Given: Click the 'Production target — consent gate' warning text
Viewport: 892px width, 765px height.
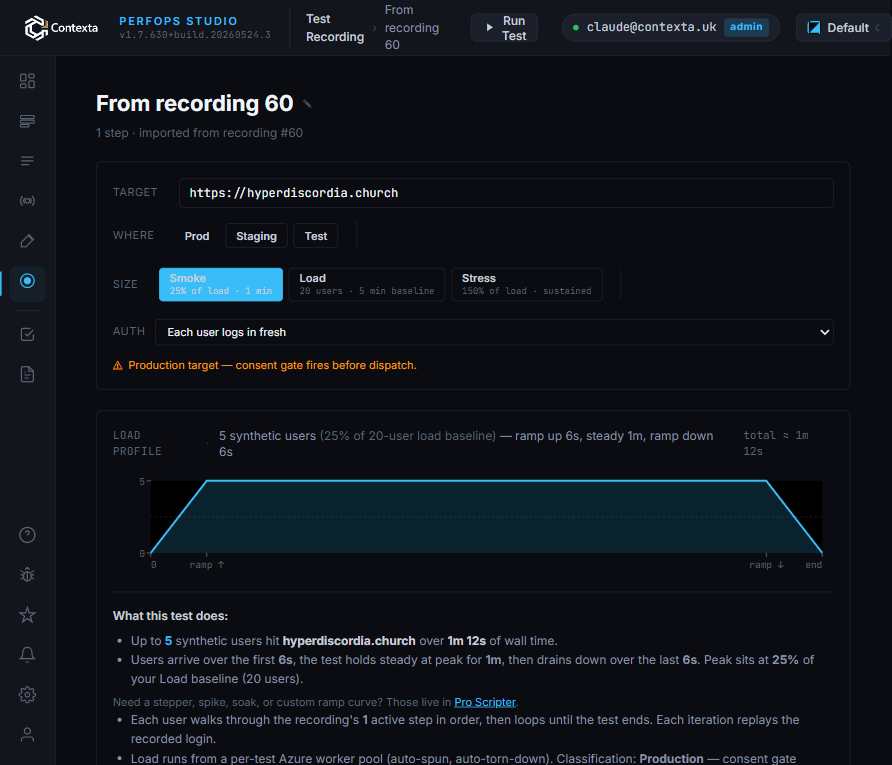Looking at the screenshot, I should (x=272, y=366).
